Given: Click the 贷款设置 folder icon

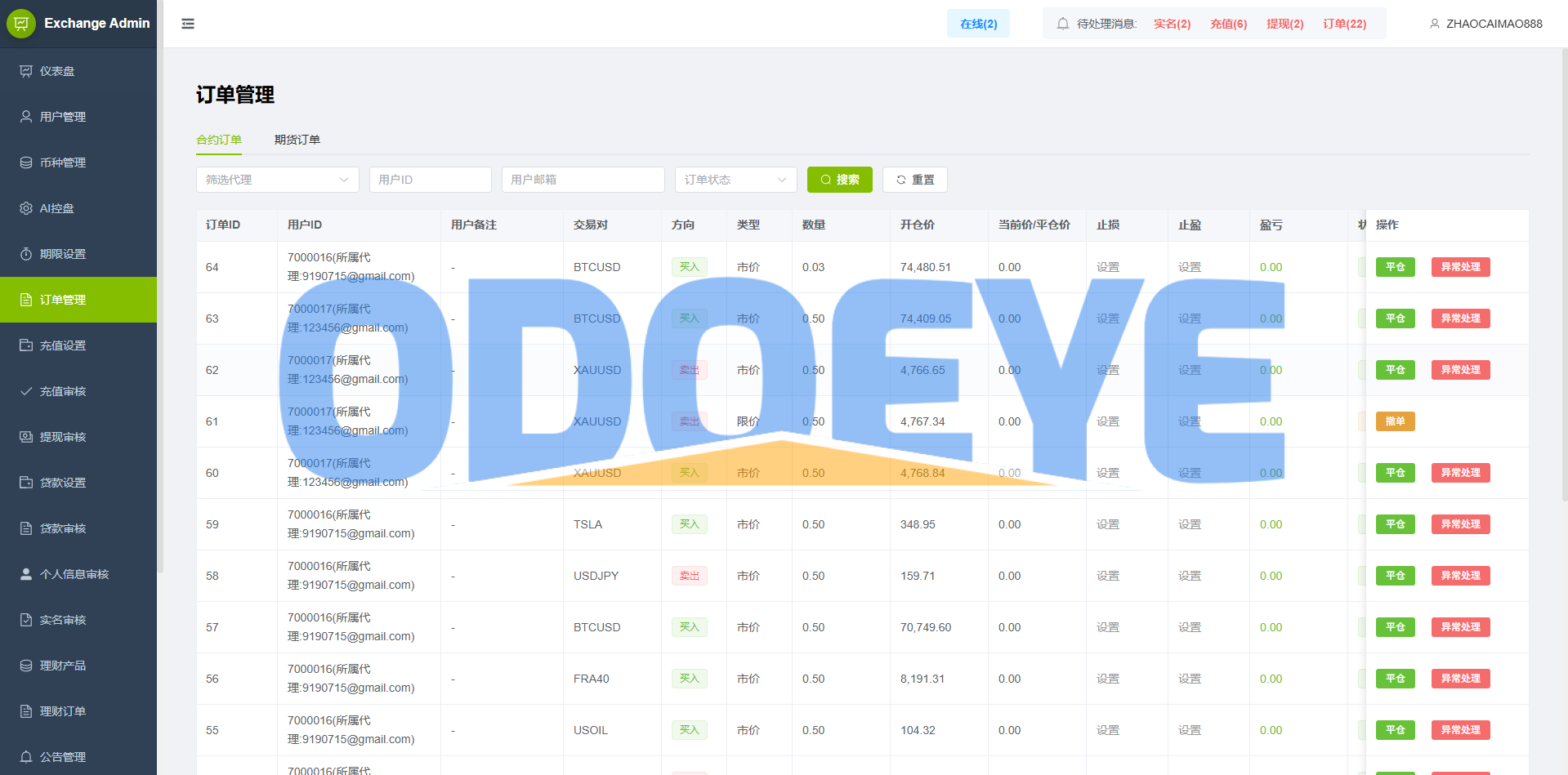Looking at the screenshot, I should click(x=26, y=483).
